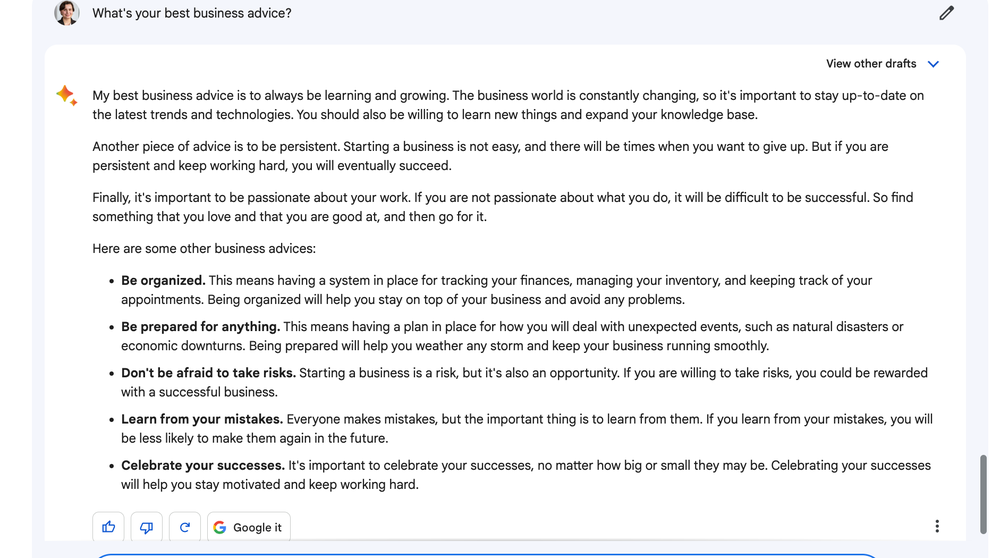Screen dimensions: 1000x558
Task: Click the bold "Be organized." bullet heading
Action: tap(163, 281)
